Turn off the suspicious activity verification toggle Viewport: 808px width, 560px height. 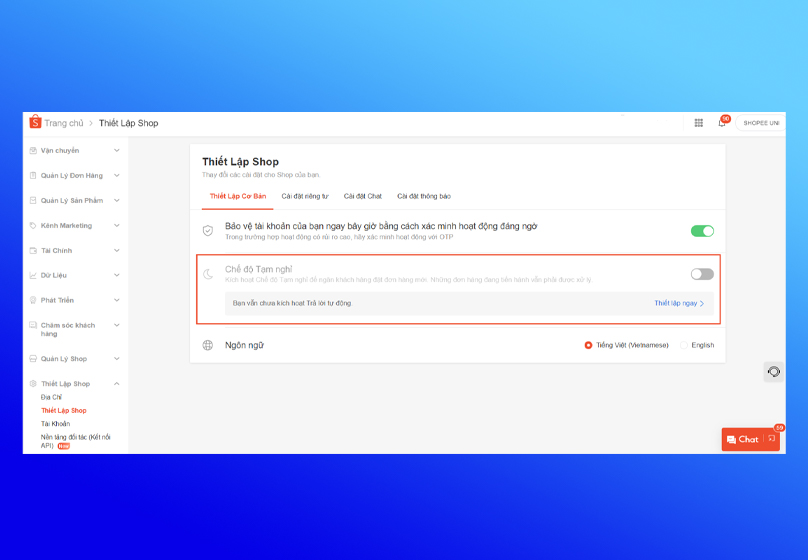[x=702, y=231]
